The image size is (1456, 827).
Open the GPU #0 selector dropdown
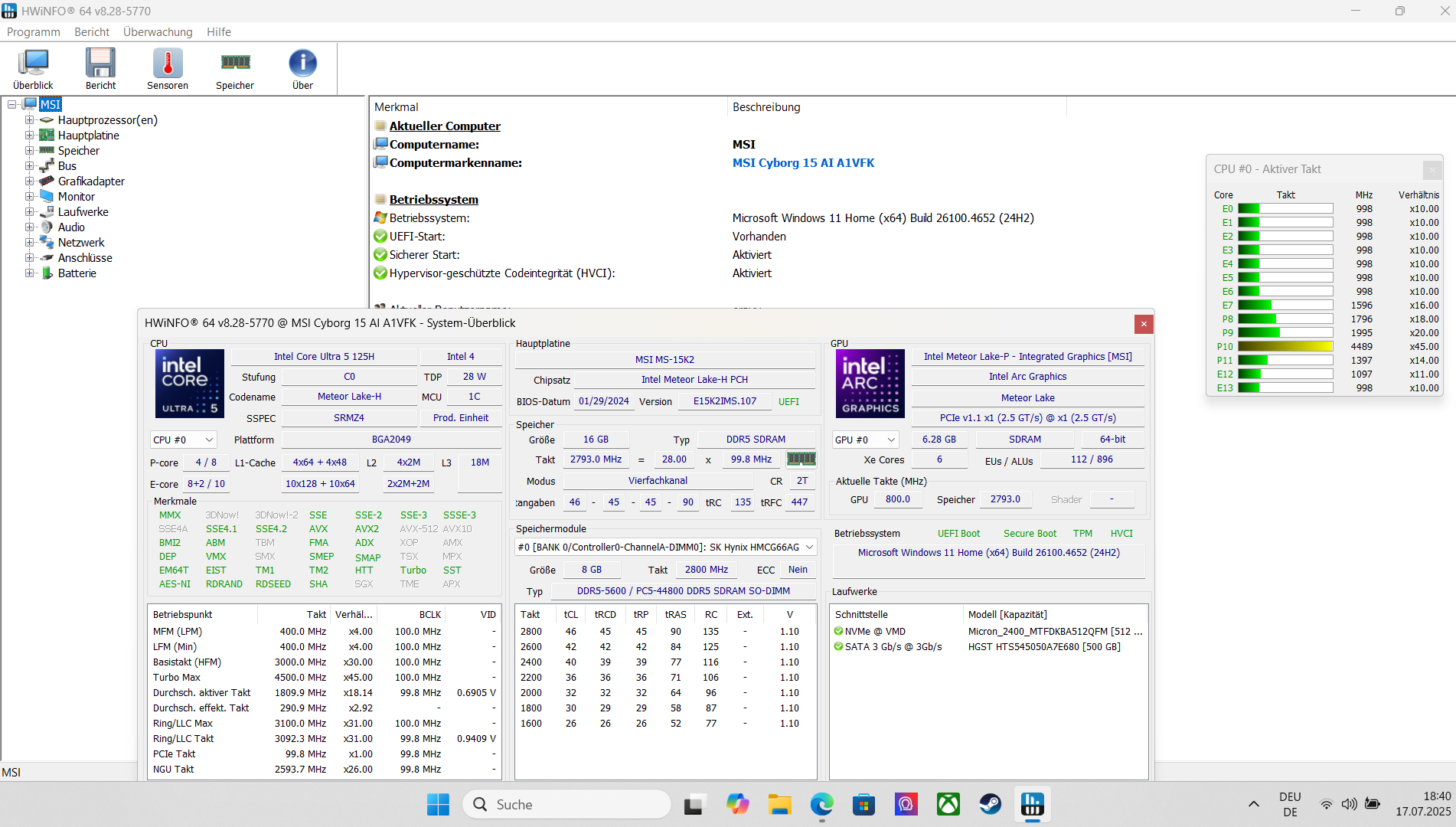click(865, 440)
